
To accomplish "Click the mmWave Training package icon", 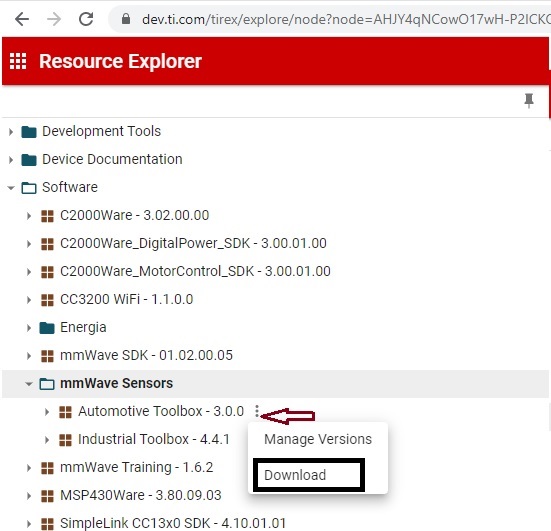I will coord(47,468).
